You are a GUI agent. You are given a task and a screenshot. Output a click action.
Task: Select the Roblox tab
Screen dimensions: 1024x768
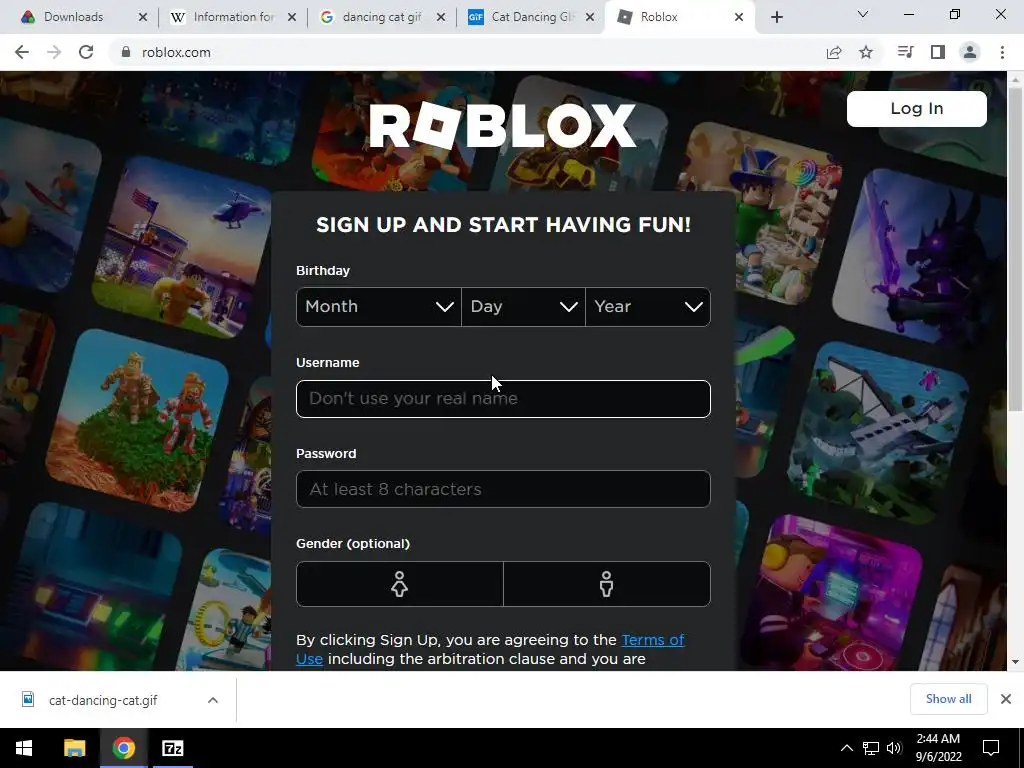(679, 17)
